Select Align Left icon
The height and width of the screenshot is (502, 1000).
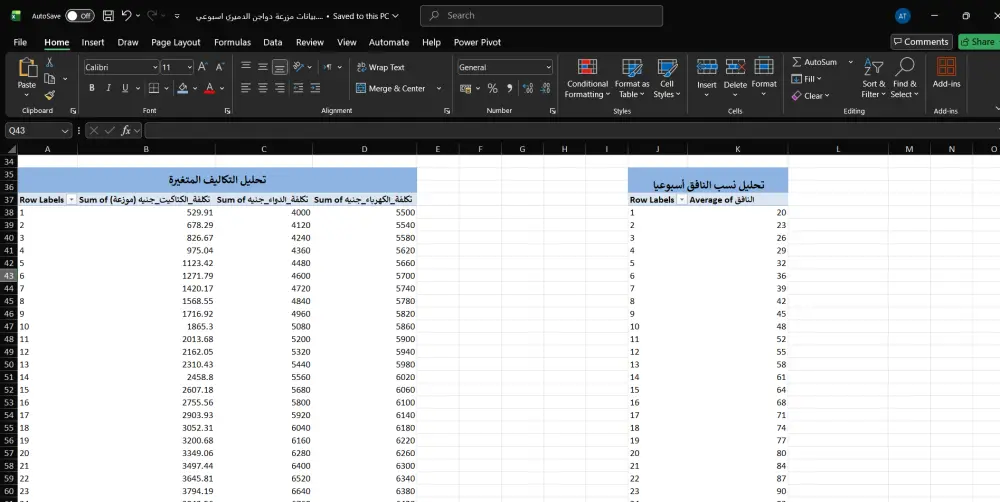pos(246,88)
